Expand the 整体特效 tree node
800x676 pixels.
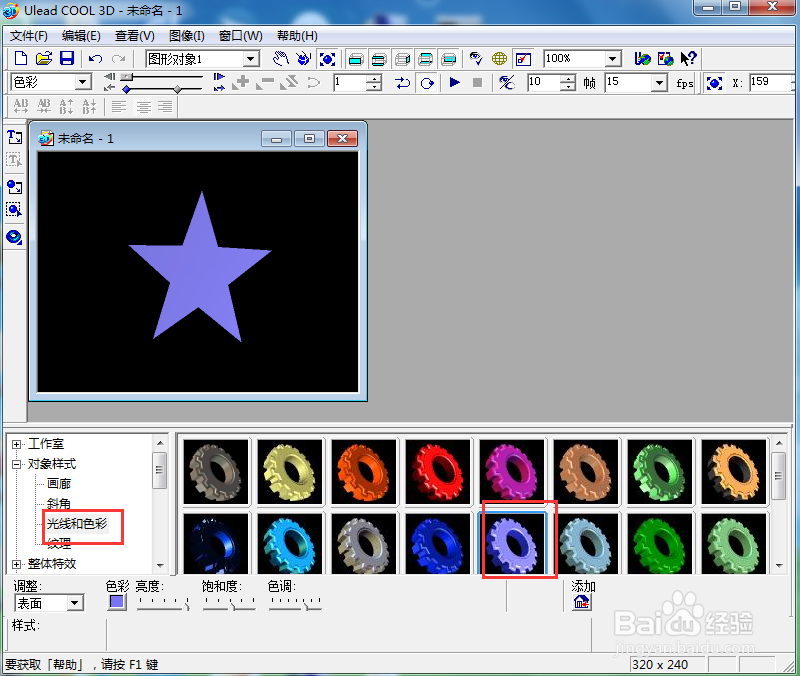16,564
